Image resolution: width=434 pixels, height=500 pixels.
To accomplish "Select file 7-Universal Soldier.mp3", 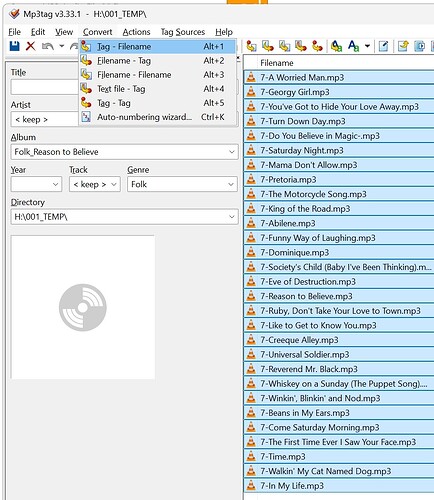I will tap(339, 355).
